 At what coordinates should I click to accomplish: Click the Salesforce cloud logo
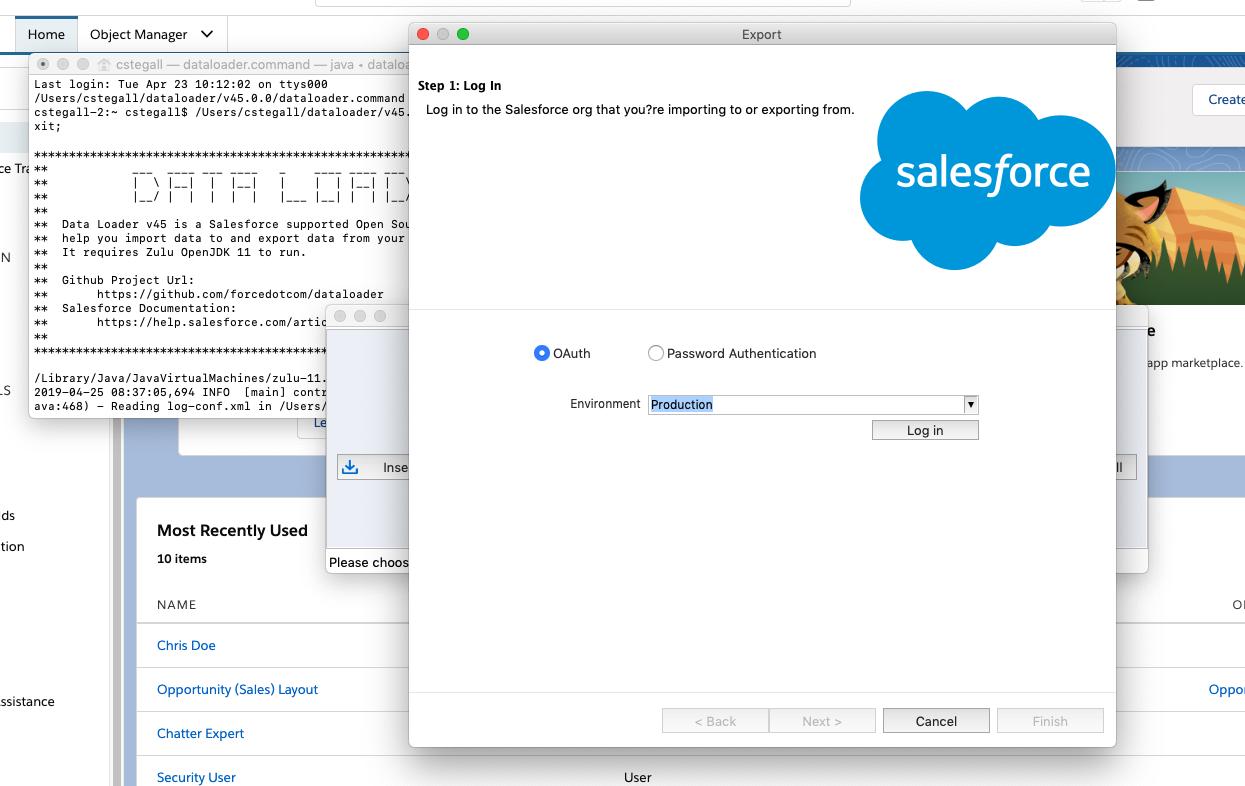(986, 180)
